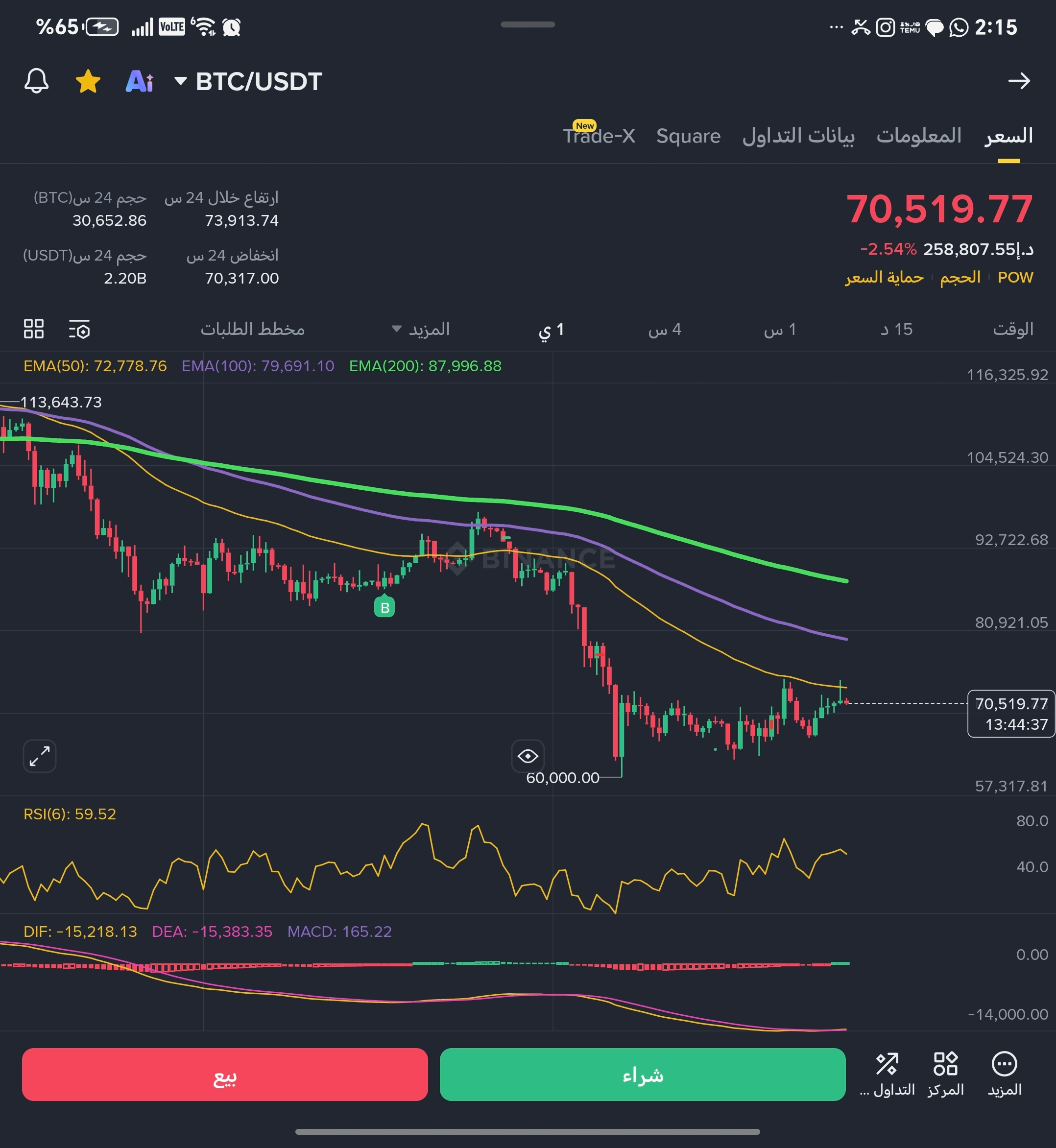Toggle chart visibility eye icon
This screenshot has height=1148, width=1056.
point(528,756)
